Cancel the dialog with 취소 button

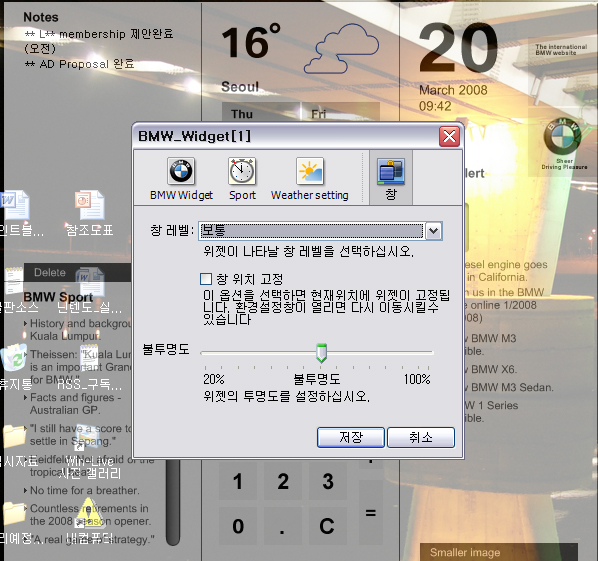point(421,437)
